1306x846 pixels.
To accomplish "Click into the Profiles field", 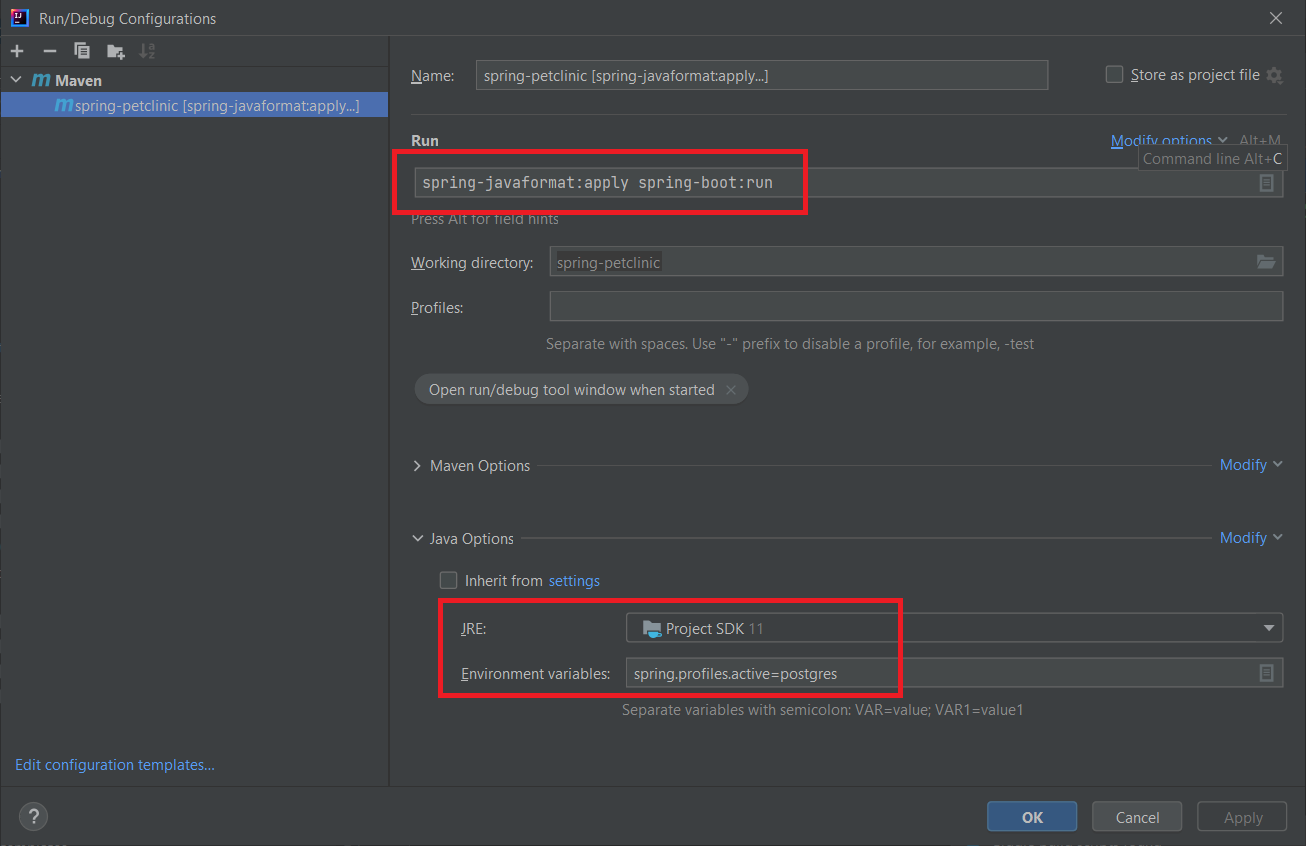I will pos(916,306).
